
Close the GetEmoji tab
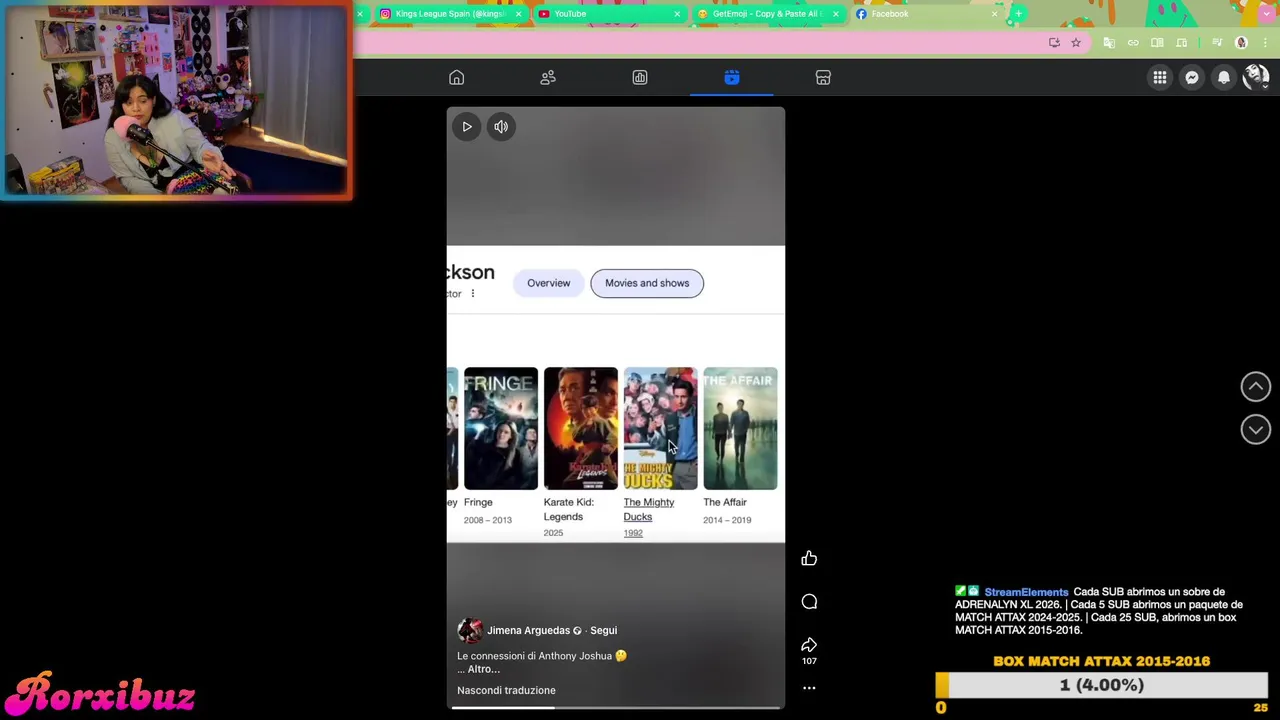coord(836,14)
